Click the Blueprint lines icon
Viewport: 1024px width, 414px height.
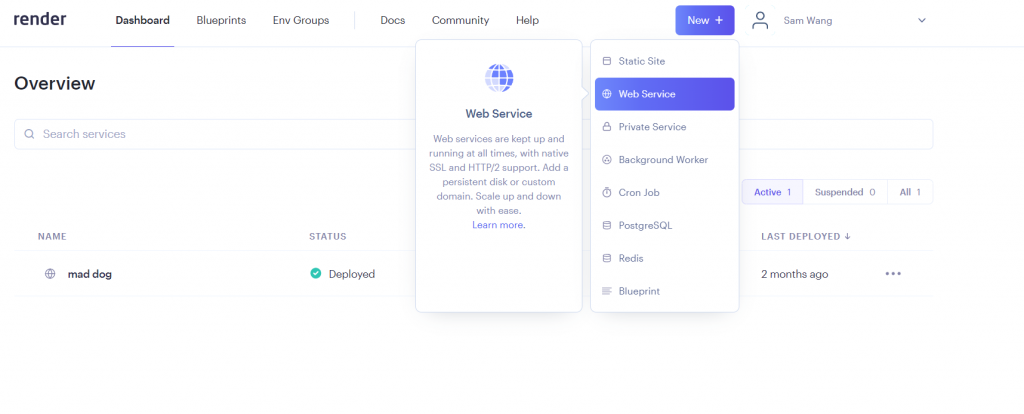click(x=607, y=291)
